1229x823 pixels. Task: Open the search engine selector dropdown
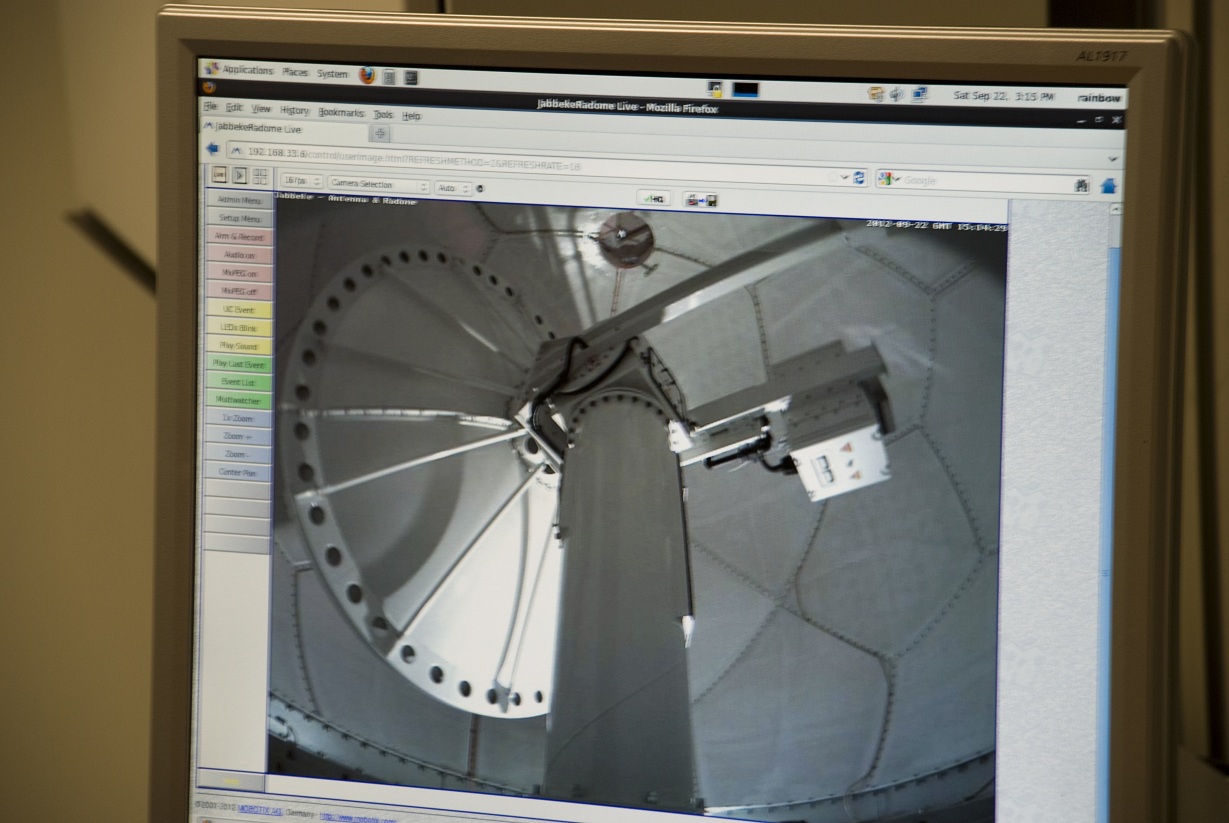(x=888, y=179)
